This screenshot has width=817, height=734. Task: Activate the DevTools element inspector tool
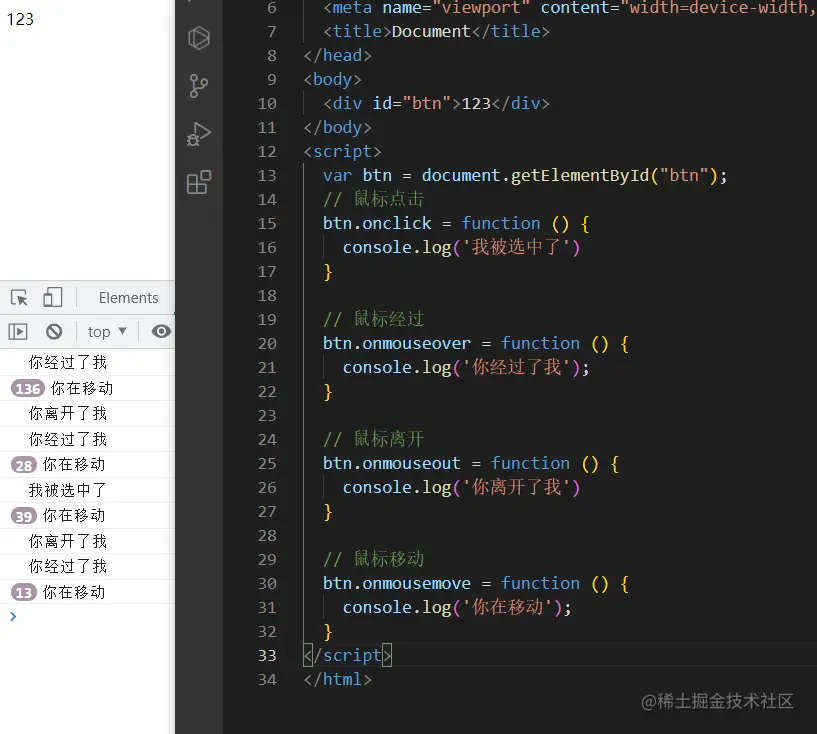pyautogui.click(x=19, y=298)
